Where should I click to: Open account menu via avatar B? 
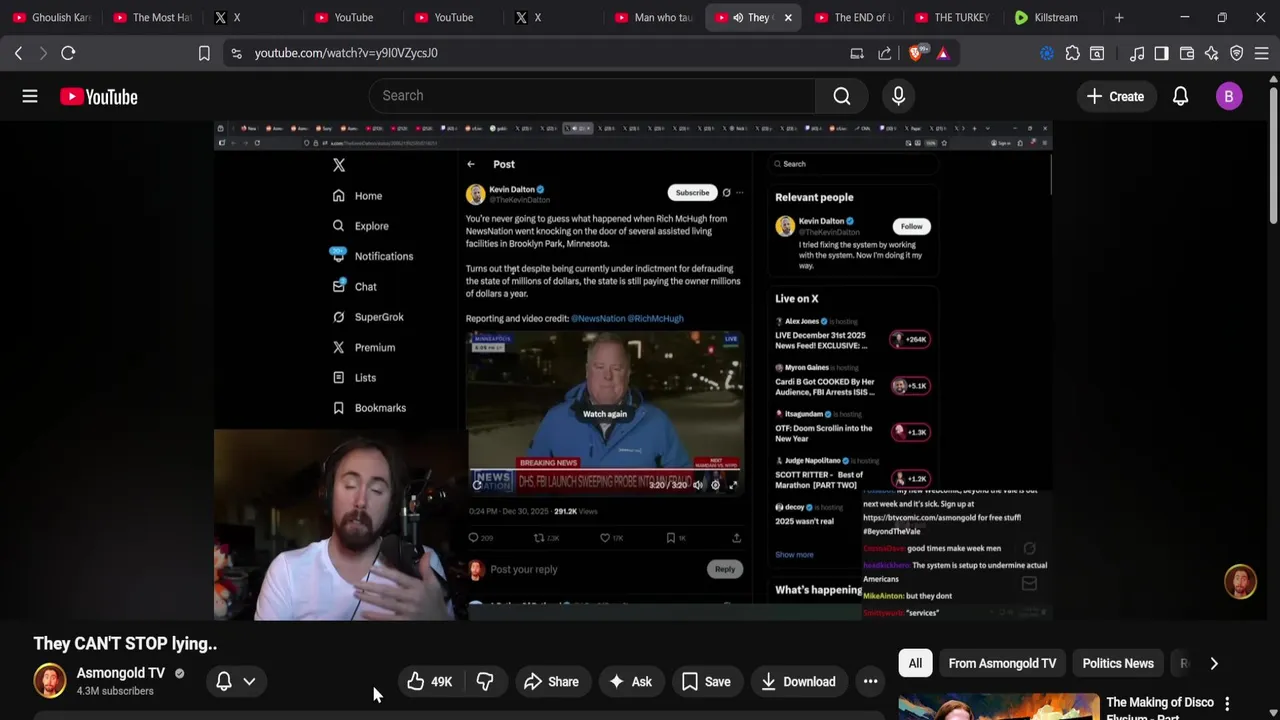coord(1229,96)
